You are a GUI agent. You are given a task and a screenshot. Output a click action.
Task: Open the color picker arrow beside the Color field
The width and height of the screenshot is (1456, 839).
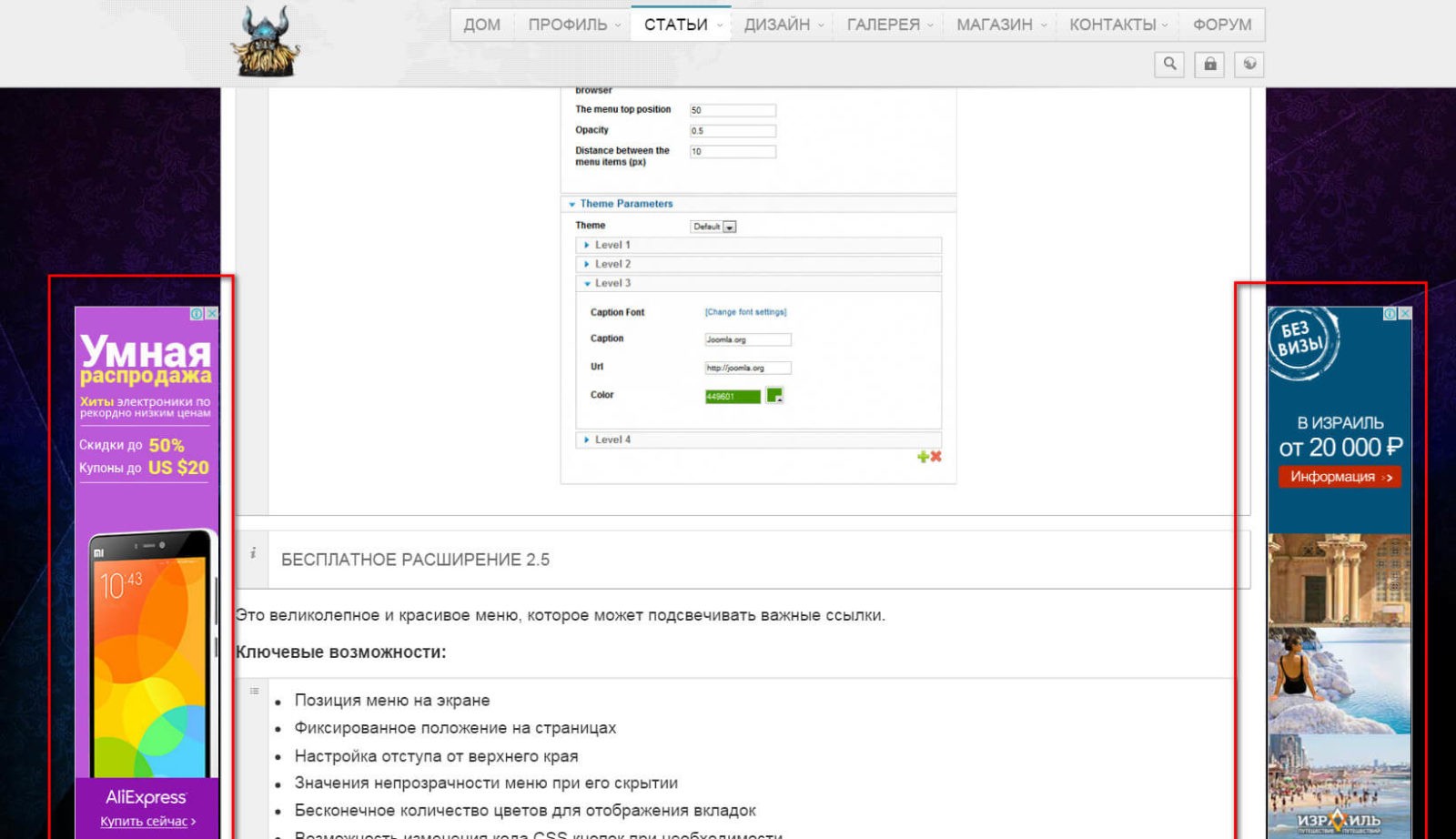click(775, 396)
